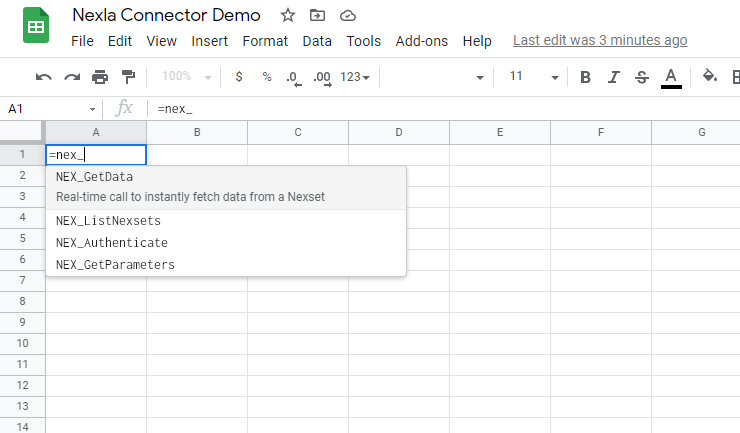Select column A header
740x433 pixels.
point(96,133)
